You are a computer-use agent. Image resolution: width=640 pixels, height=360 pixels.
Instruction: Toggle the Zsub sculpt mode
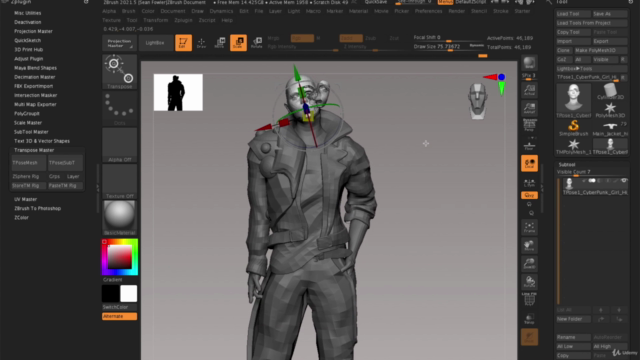pyautogui.click(x=371, y=38)
